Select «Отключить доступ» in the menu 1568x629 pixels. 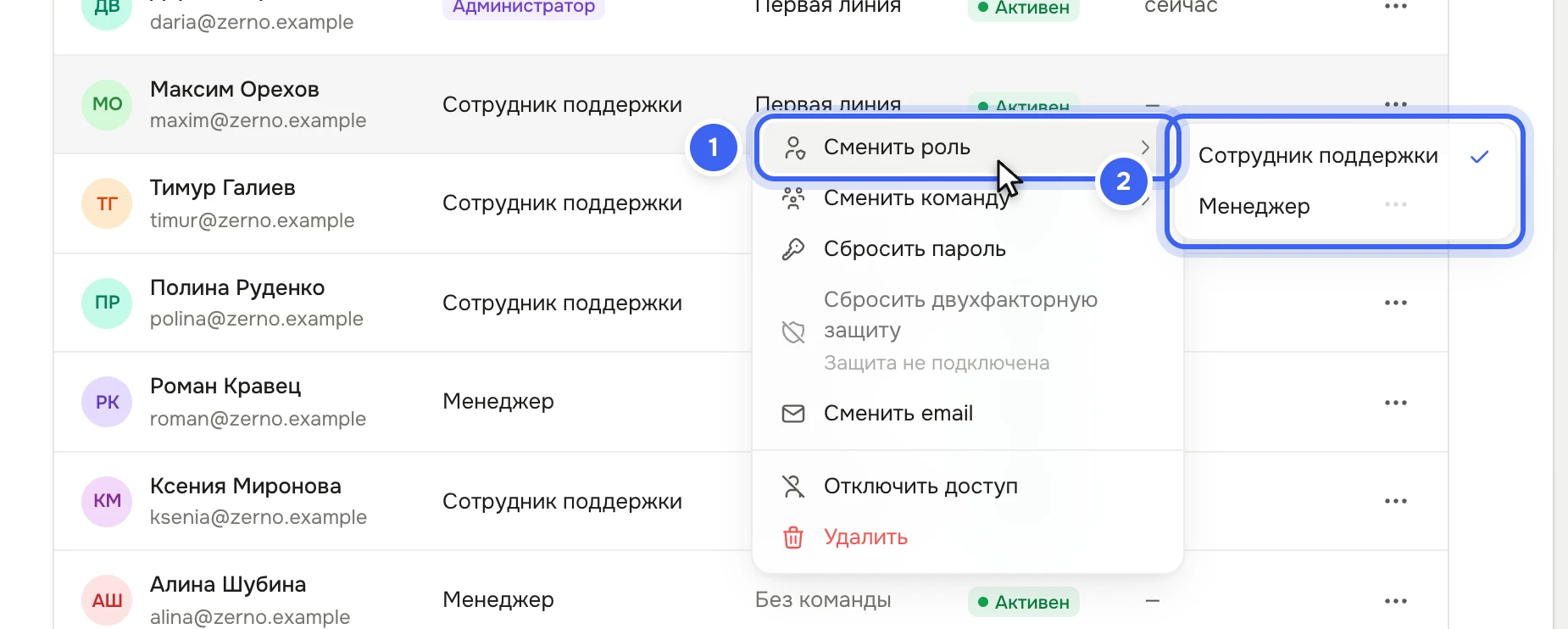[x=967, y=487]
